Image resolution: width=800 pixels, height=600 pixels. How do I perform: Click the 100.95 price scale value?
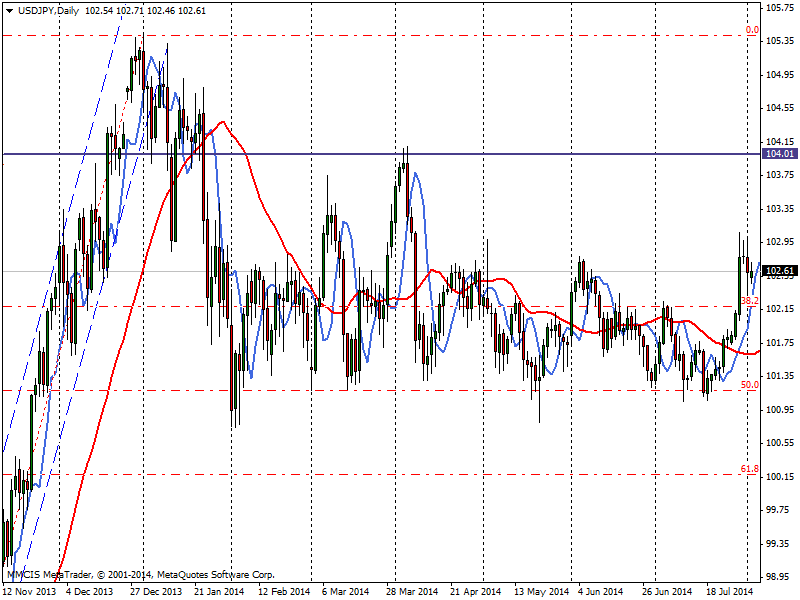click(780, 409)
